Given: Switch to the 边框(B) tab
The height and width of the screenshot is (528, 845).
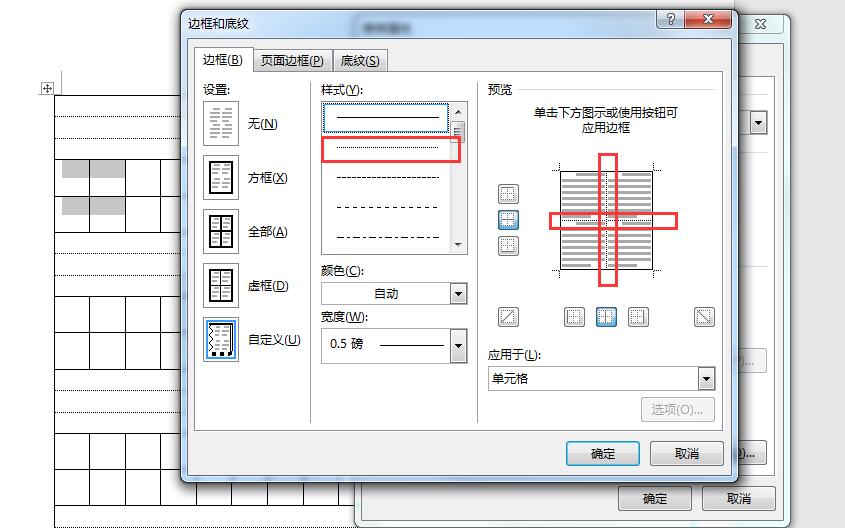Looking at the screenshot, I should point(223,60).
